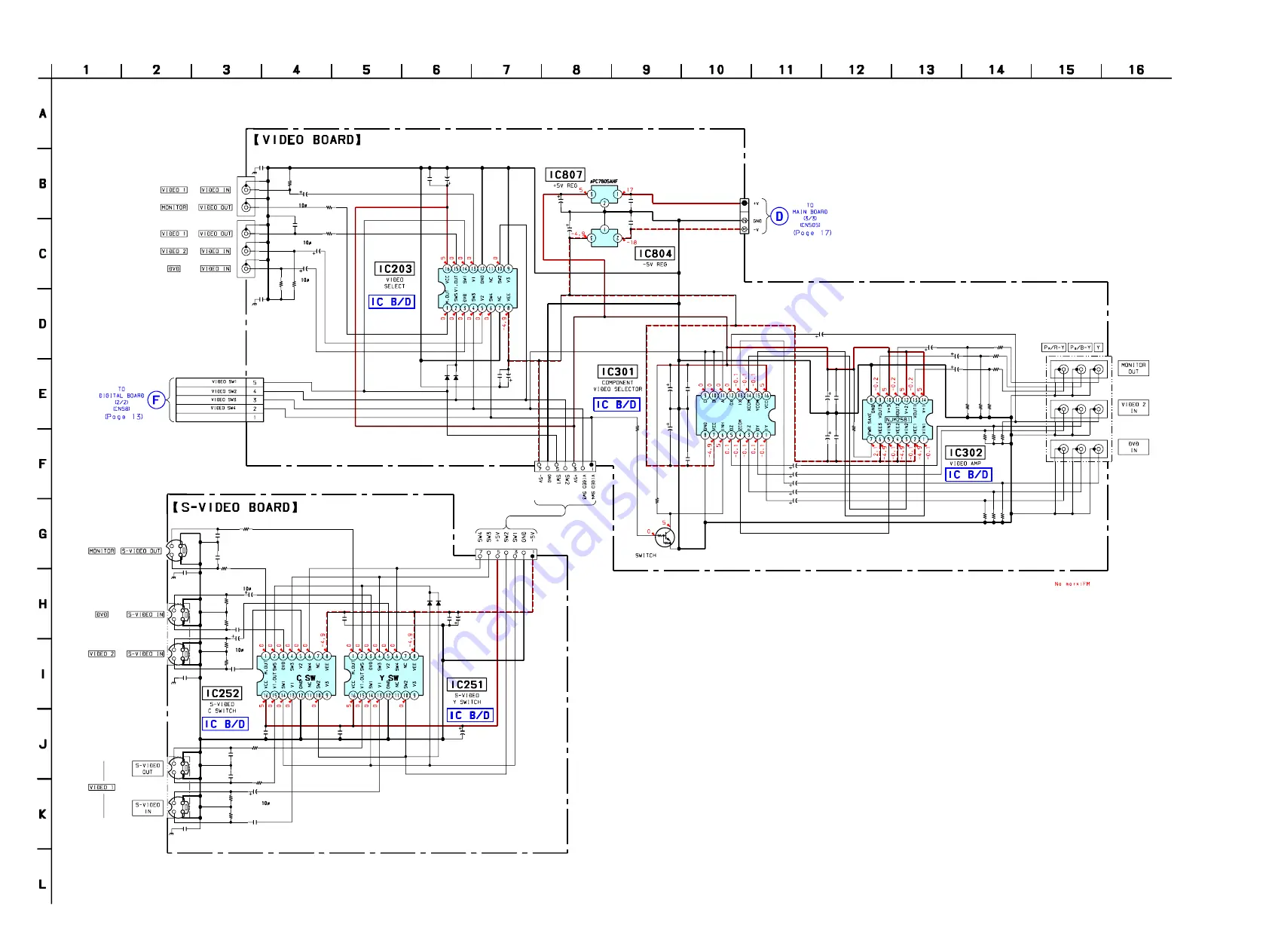Click the circled F board reference marker
This screenshot has width=1266, height=952.
tap(156, 400)
